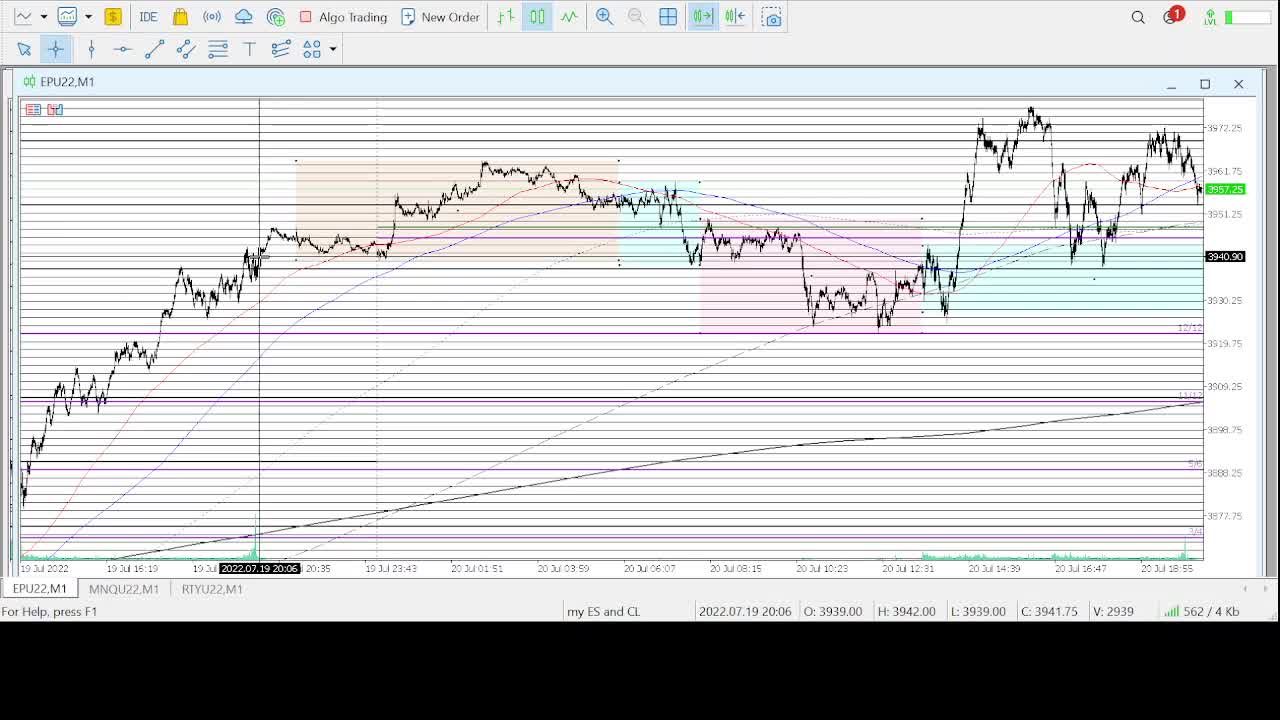1280x720 pixels.
Task: Switch chart to line chart display
Action: pos(569,17)
